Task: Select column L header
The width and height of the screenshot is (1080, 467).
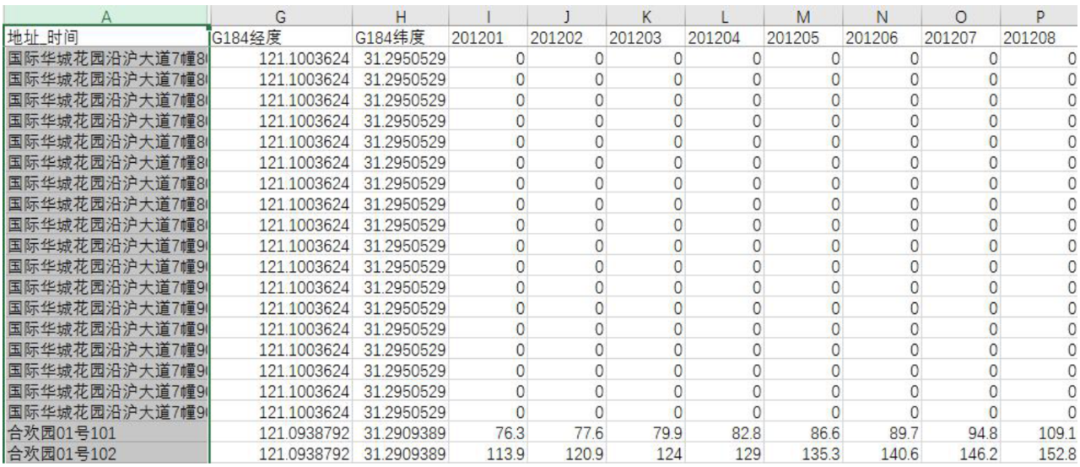Action: (725, 16)
